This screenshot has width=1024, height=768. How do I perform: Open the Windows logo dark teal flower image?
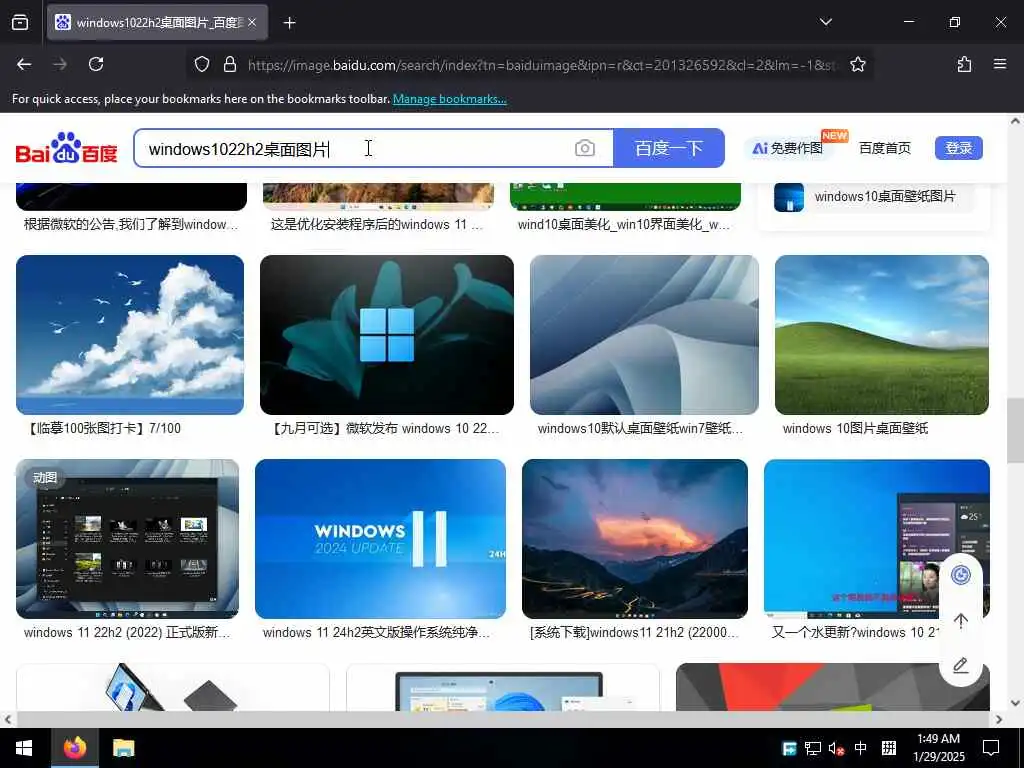(387, 334)
